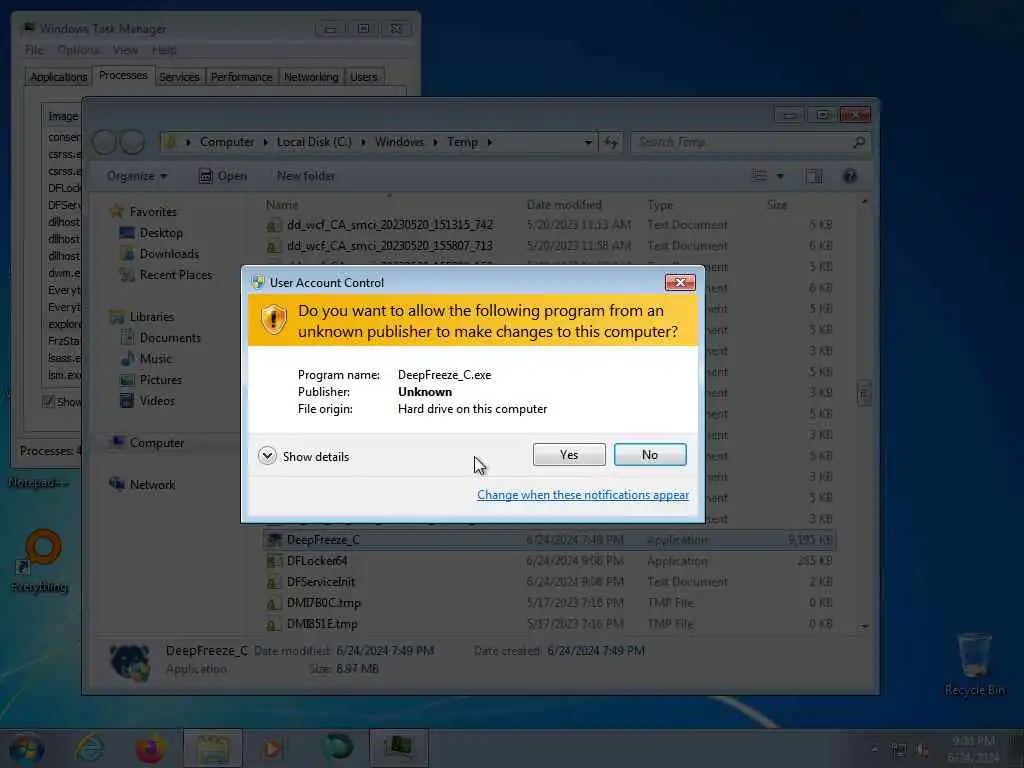Select the DMI7B0C.tmp file

point(549,603)
